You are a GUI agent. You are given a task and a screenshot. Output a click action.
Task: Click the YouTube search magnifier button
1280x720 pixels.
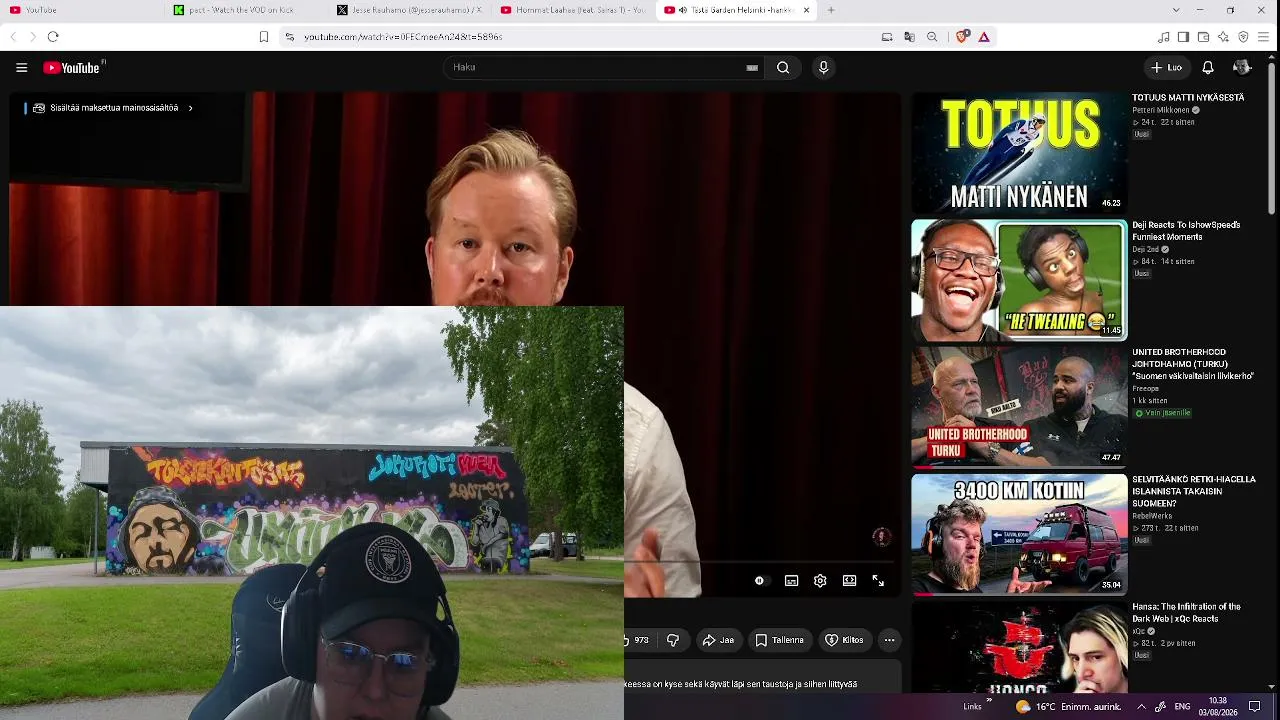point(783,68)
